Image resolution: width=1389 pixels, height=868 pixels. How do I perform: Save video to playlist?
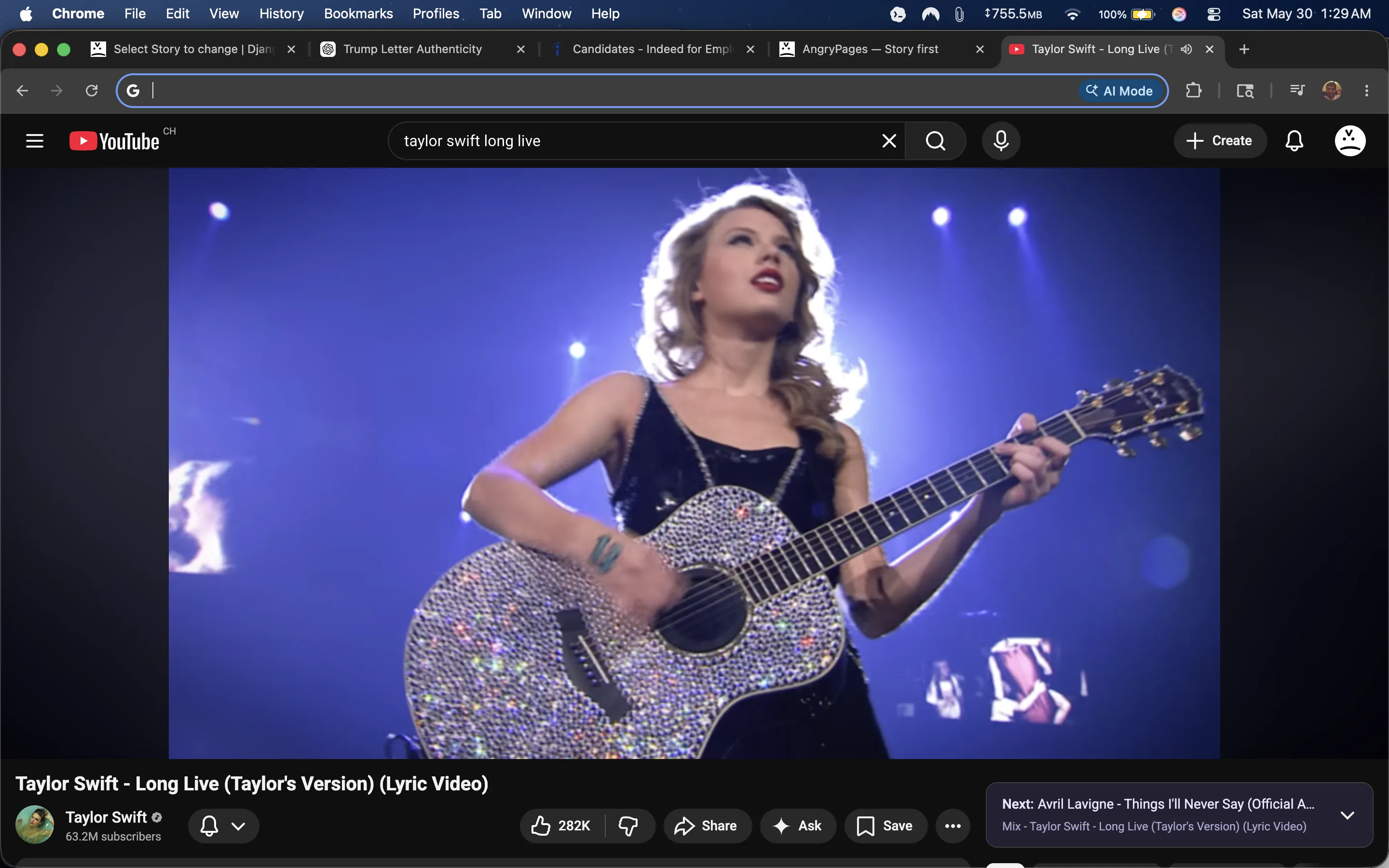point(885,826)
